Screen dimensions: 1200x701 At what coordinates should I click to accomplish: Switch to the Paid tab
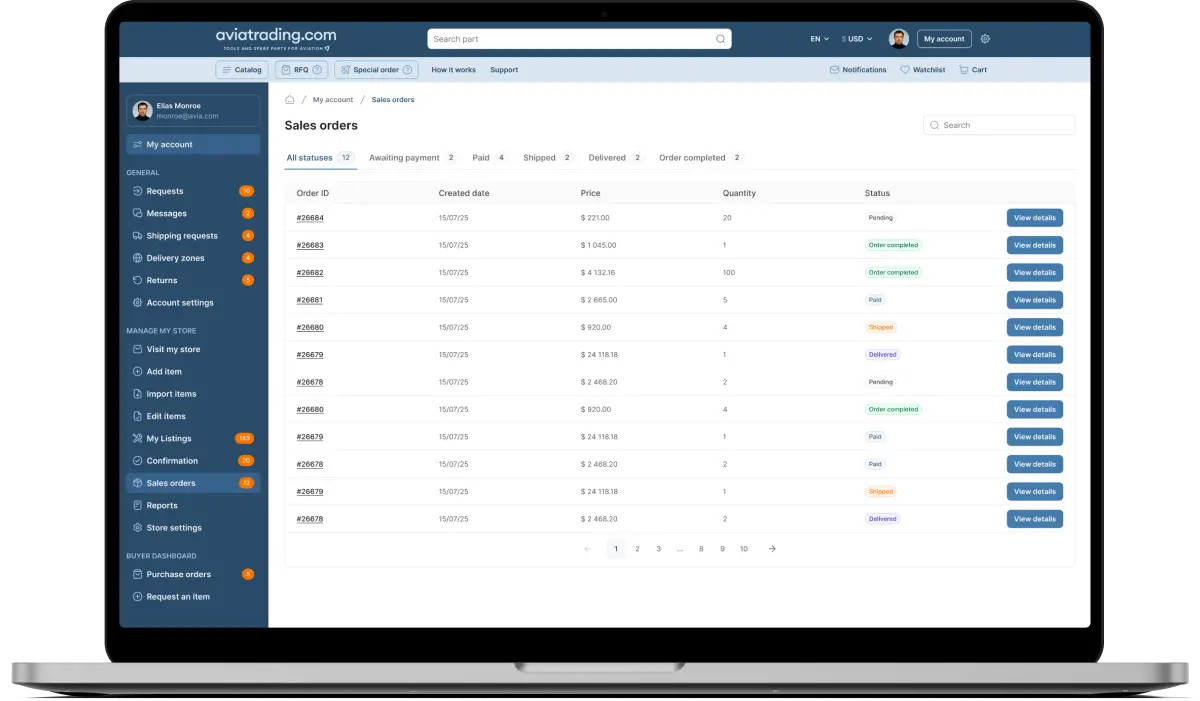490,158
